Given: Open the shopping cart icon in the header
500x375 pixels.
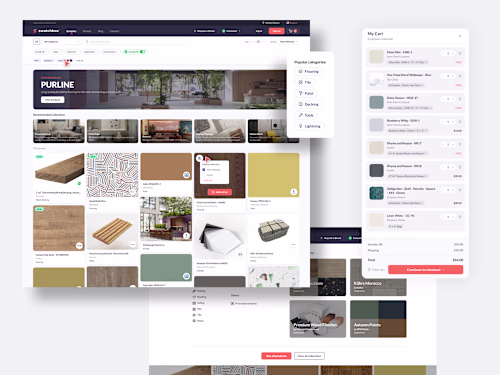Looking at the screenshot, I should click(x=293, y=31).
